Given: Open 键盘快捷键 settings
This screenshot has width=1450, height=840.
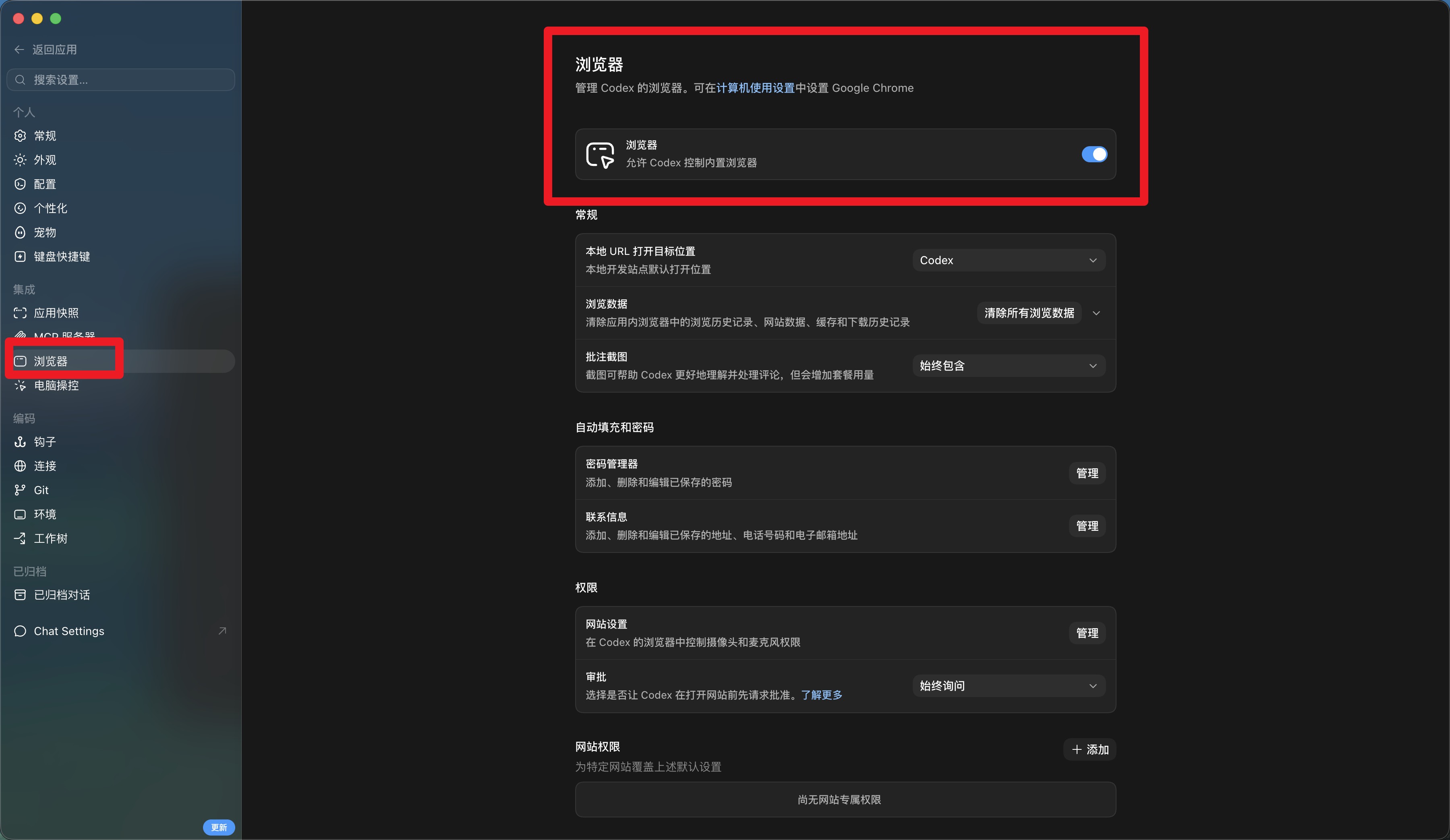Looking at the screenshot, I should tap(121, 257).
